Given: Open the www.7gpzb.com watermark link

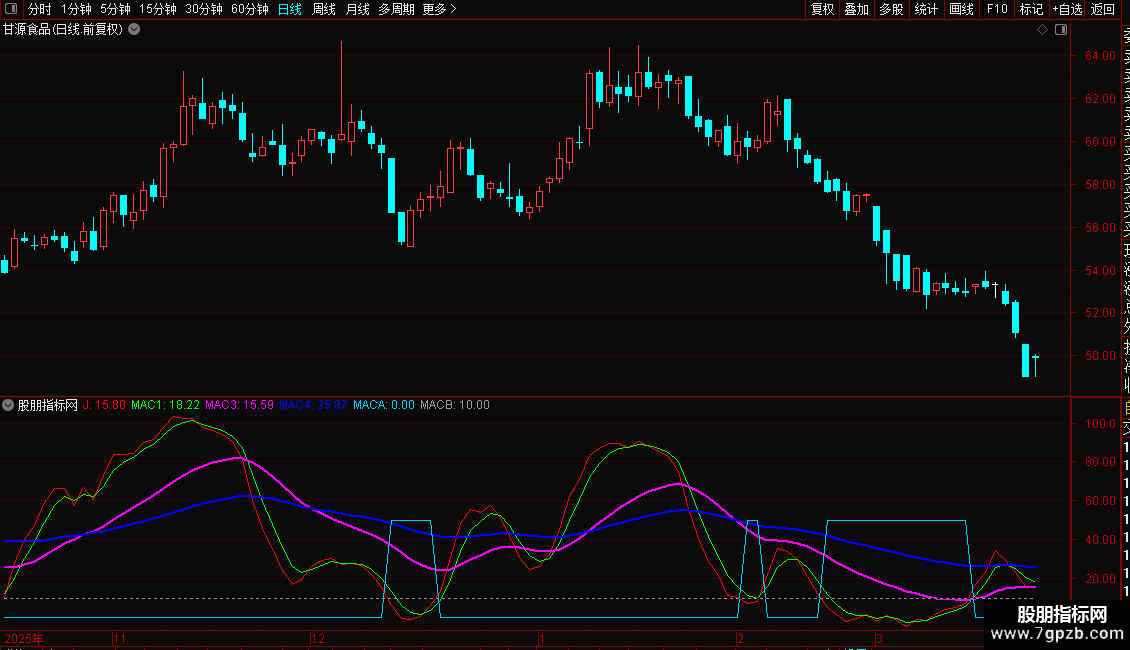Looking at the screenshot, I should click(1057, 634).
